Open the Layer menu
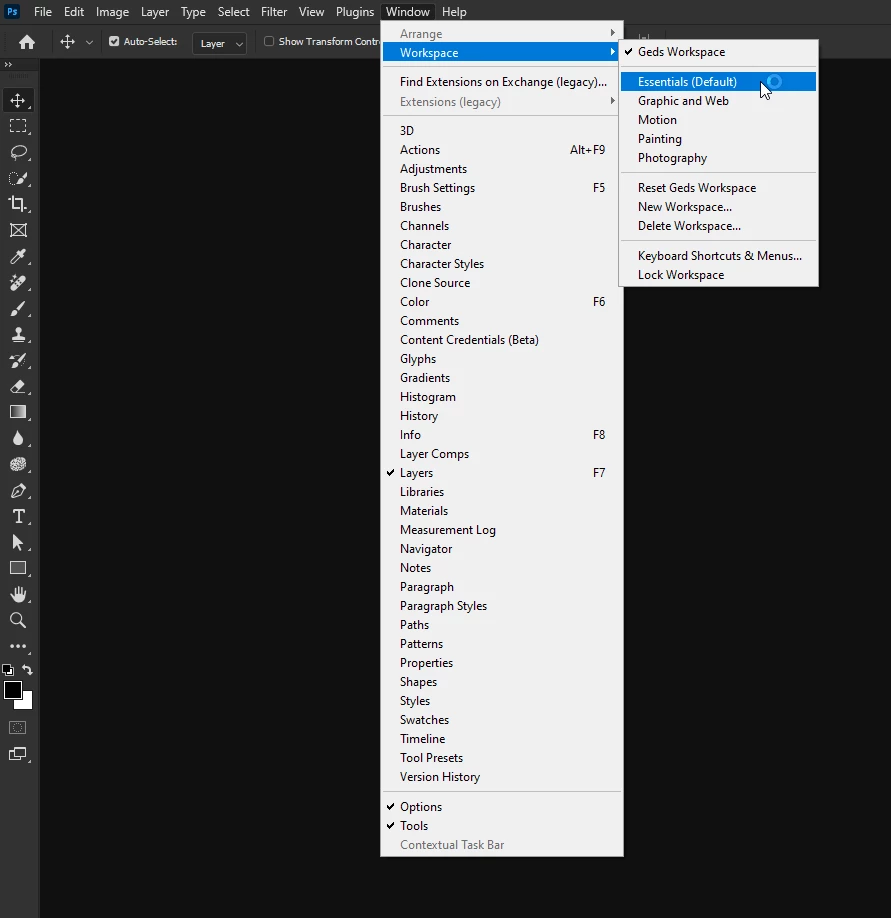 click(155, 12)
